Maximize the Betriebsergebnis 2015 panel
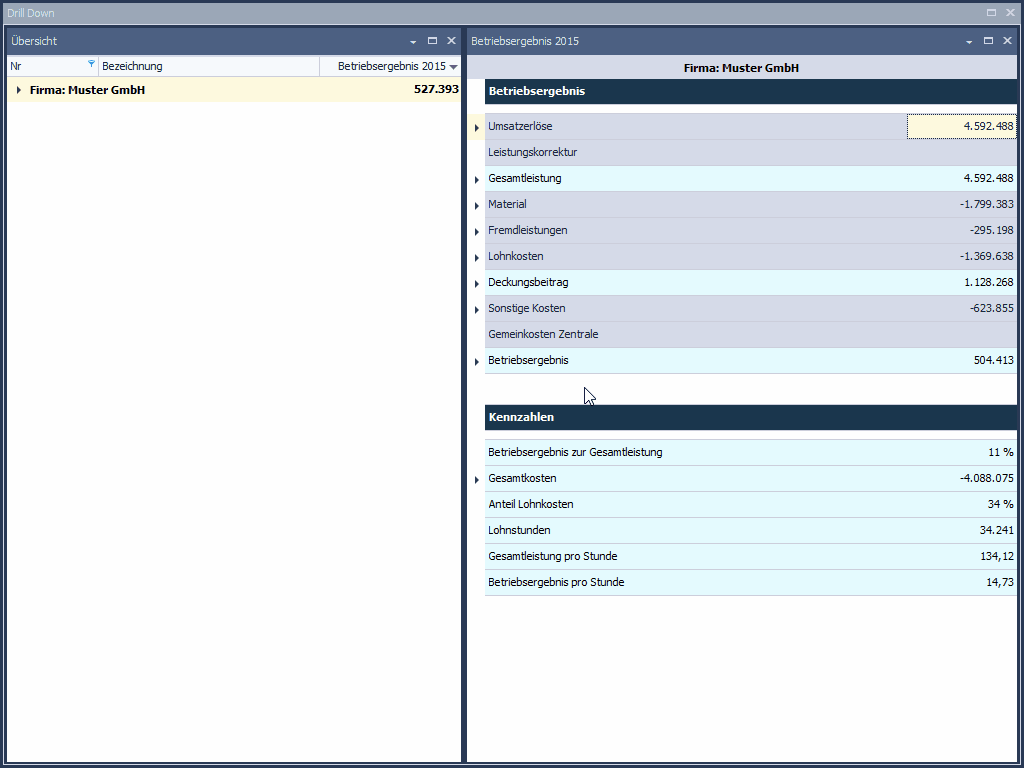 988,41
